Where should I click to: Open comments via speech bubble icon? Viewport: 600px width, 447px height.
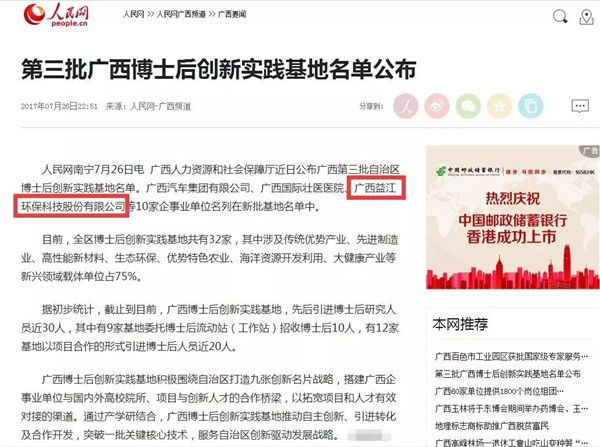[x=580, y=106]
